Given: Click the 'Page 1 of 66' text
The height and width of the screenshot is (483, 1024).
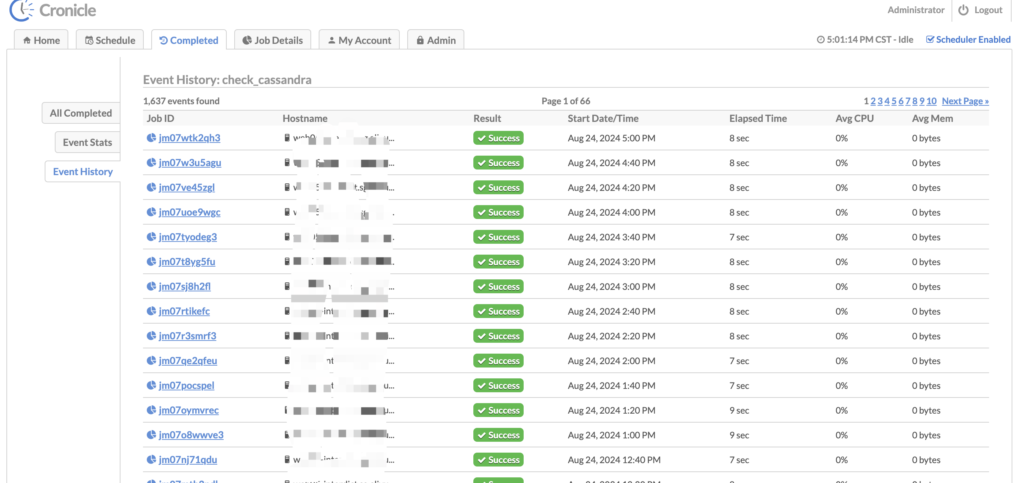Looking at the screenshot, I should tap(566, 101).
